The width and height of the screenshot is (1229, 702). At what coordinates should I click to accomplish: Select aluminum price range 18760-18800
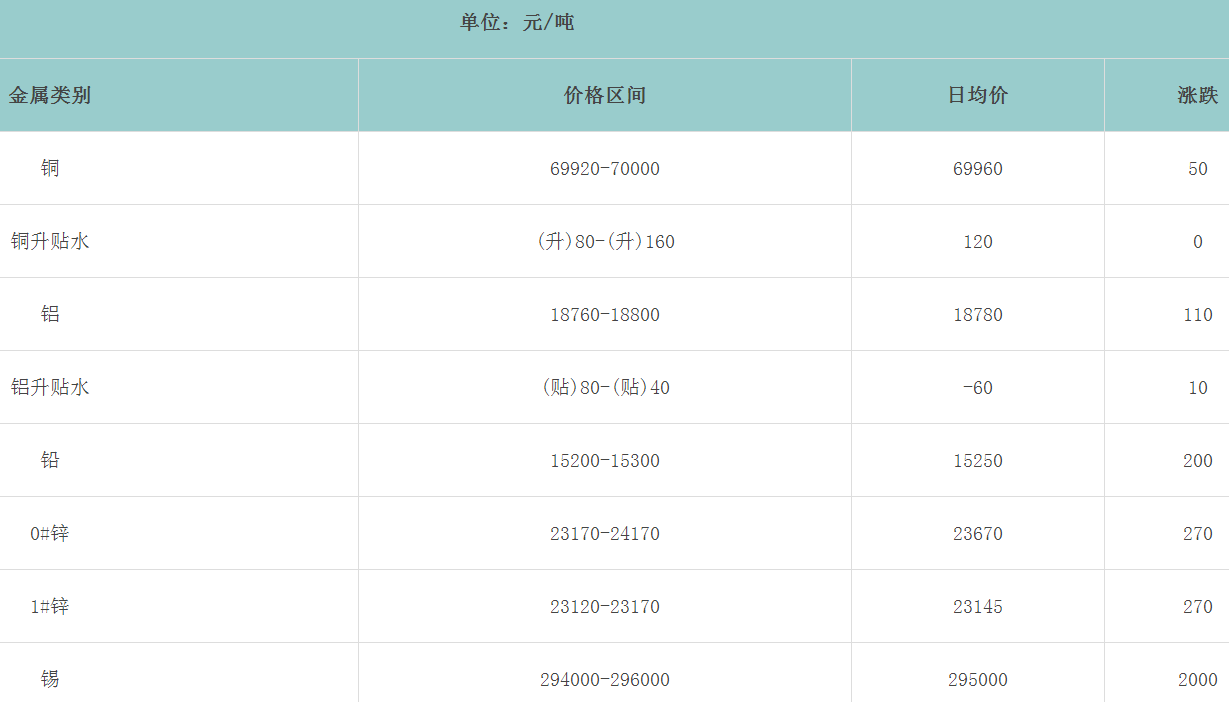click(x=604, y=315)
